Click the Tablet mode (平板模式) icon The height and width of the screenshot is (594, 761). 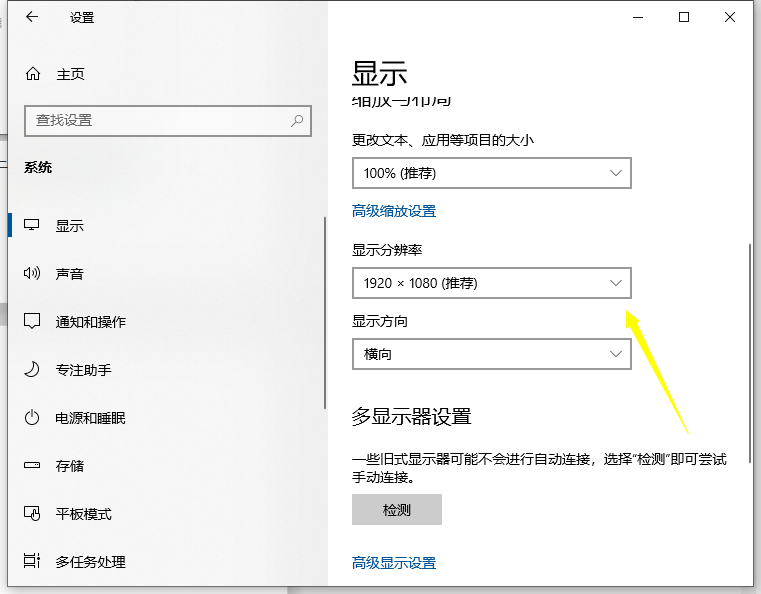(x=32, y=514)
